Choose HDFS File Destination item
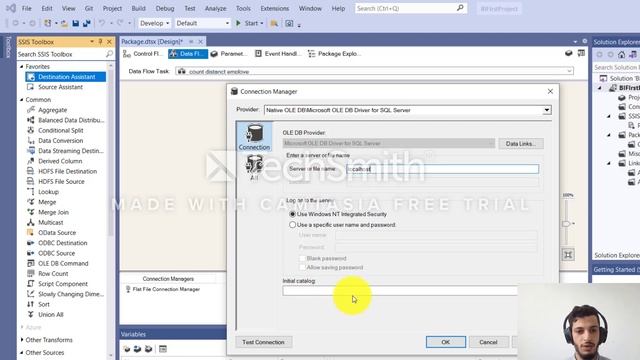Screen dimensions: 640x360 tap(67, 171)
